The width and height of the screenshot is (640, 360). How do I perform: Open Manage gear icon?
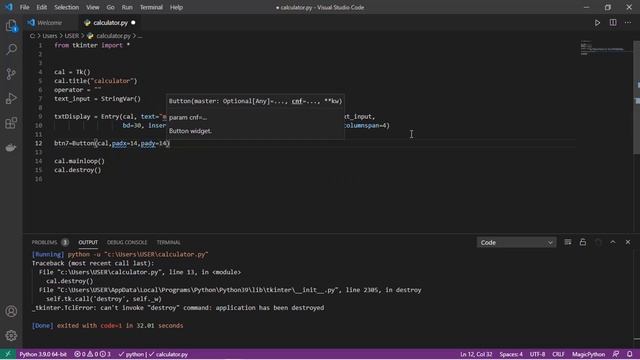[x=11, y=336]
